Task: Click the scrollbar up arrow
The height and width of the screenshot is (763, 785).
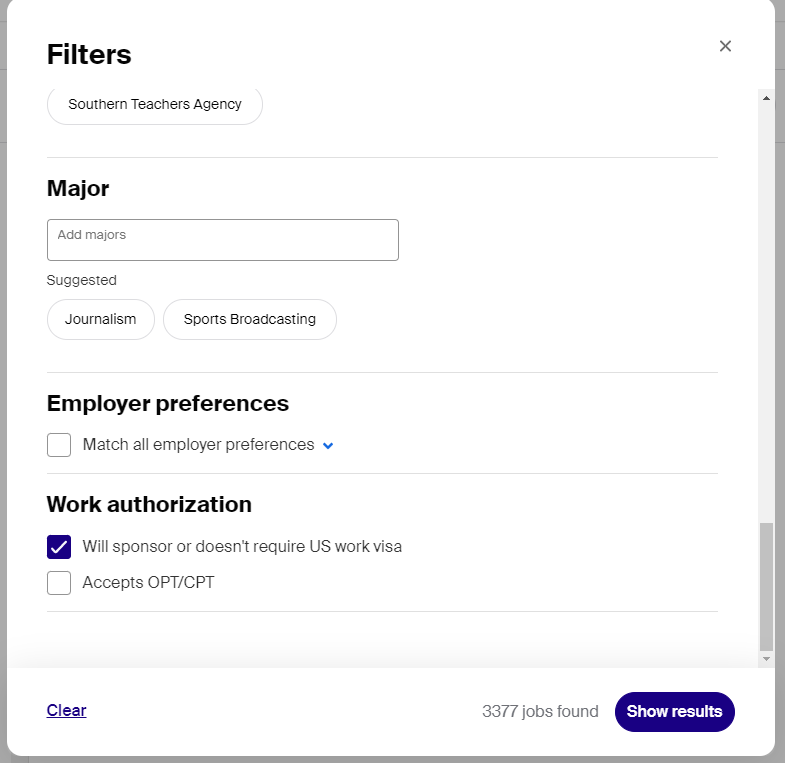Action: click(x=766, y=98)
